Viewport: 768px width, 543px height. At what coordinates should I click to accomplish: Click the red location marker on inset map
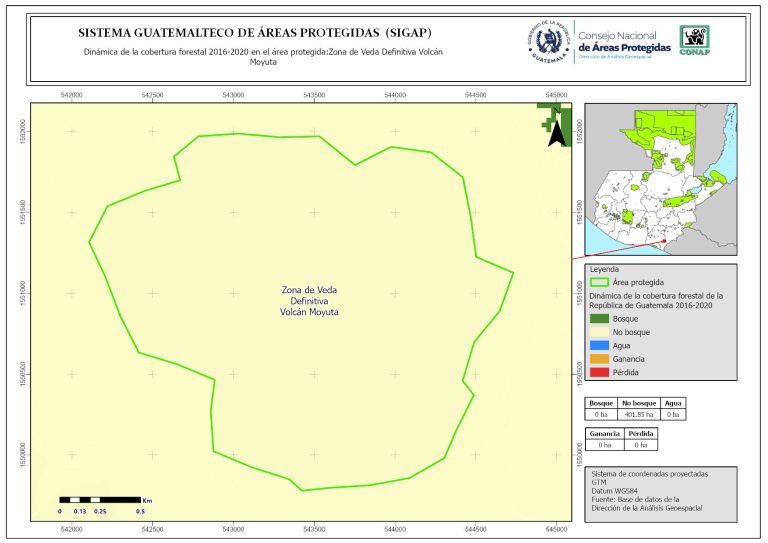point(664,241)
